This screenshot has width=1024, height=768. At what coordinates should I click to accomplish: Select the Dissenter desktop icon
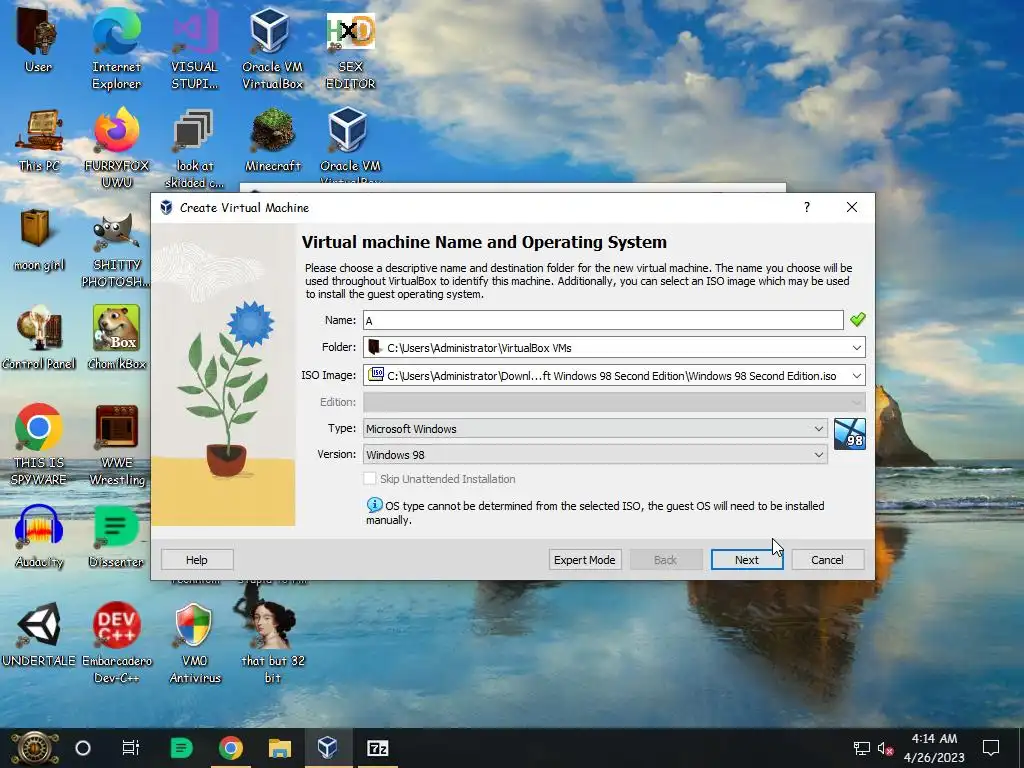click(116, 536)
